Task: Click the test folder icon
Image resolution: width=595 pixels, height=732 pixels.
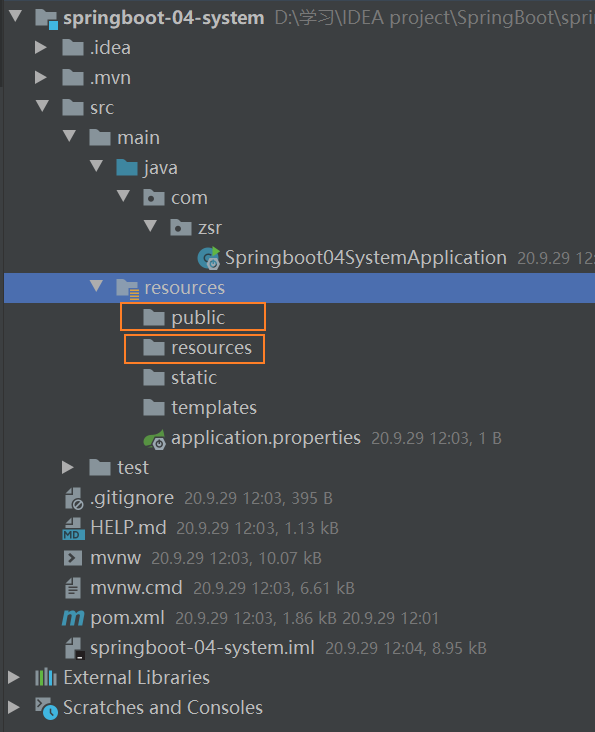Action: point(100,467)
